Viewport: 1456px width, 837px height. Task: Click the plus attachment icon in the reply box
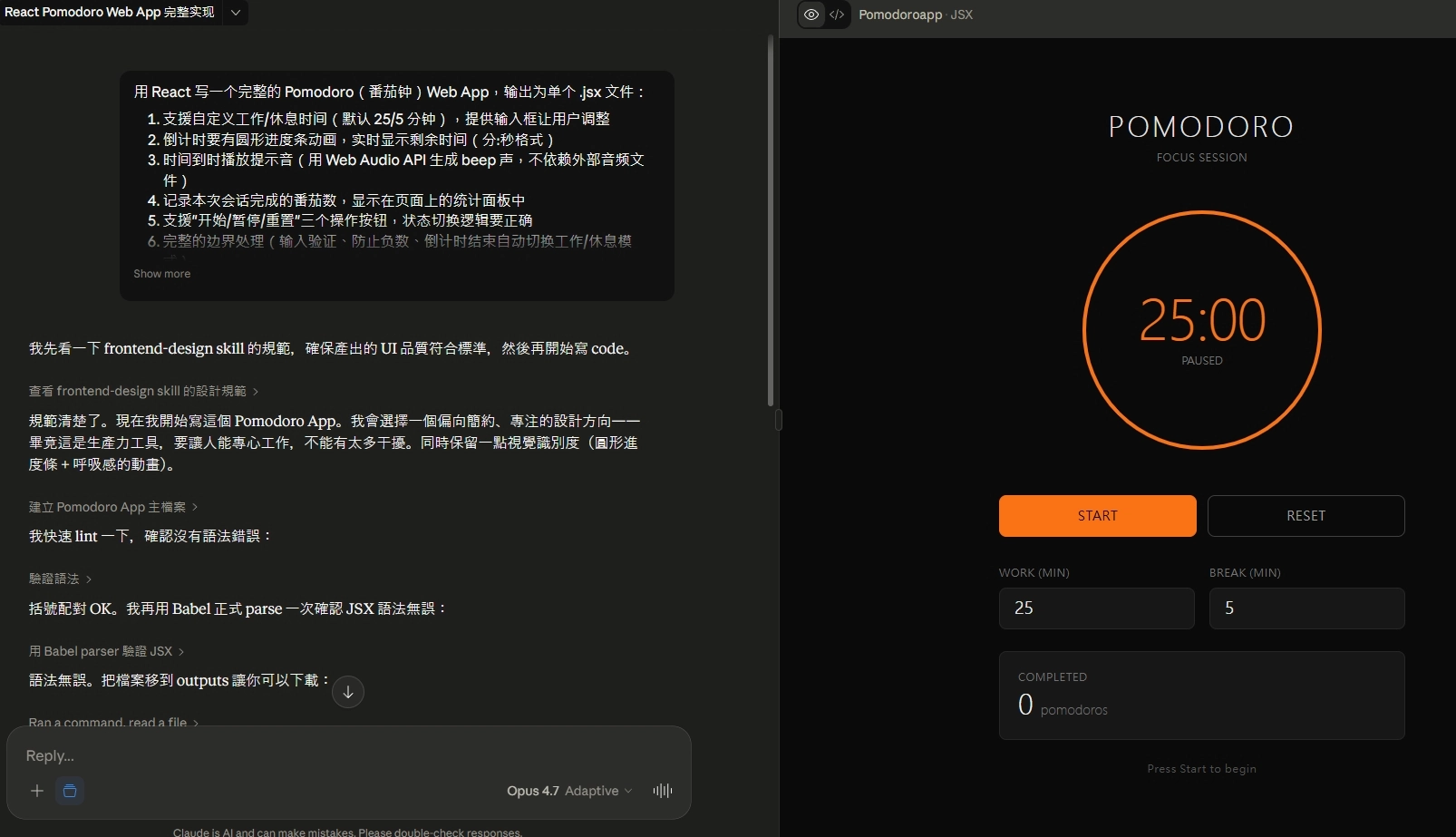pyautogui.click(x=36, y=791)
